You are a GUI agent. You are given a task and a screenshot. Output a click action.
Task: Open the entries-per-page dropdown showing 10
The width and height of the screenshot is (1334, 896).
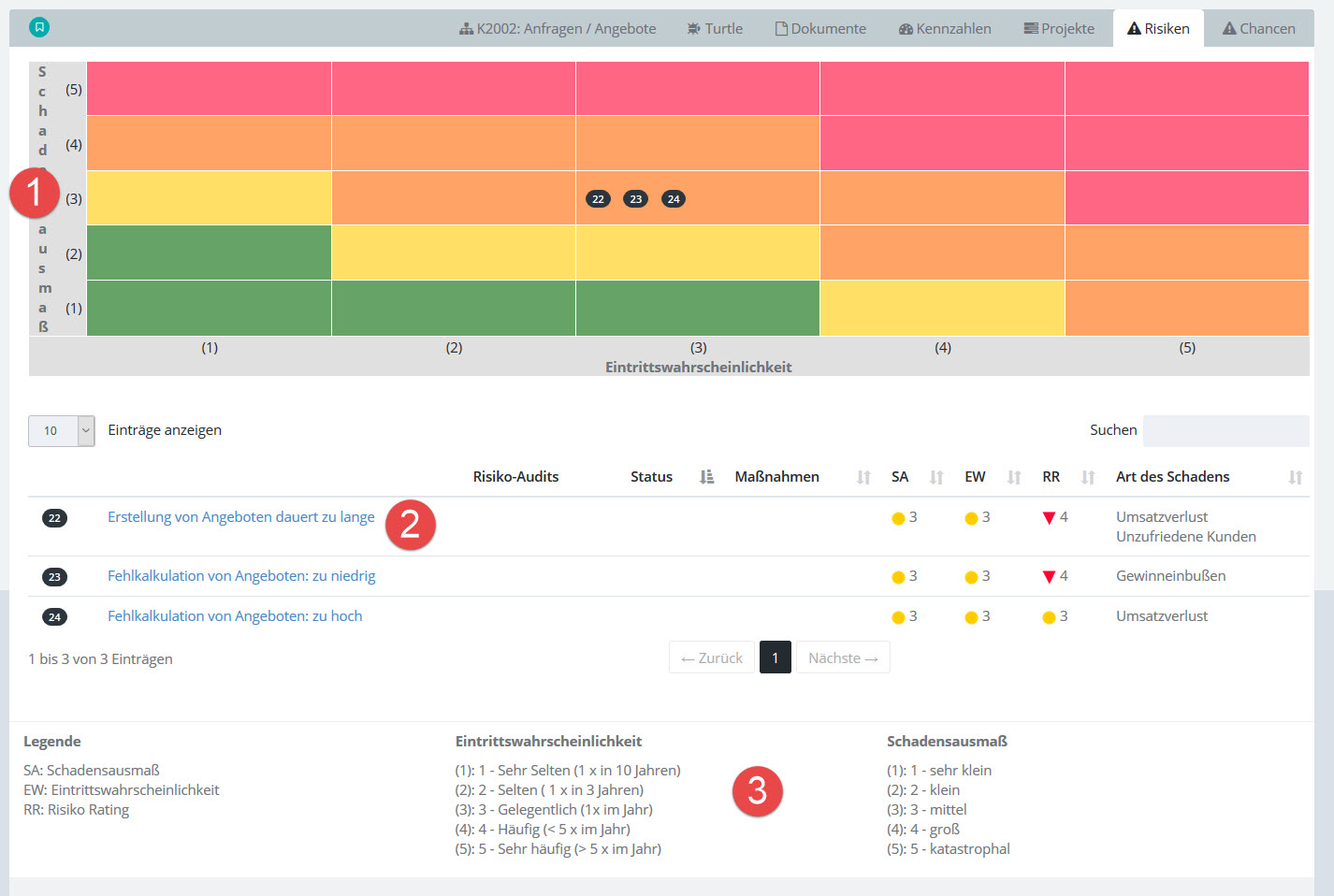coord(62,431)
